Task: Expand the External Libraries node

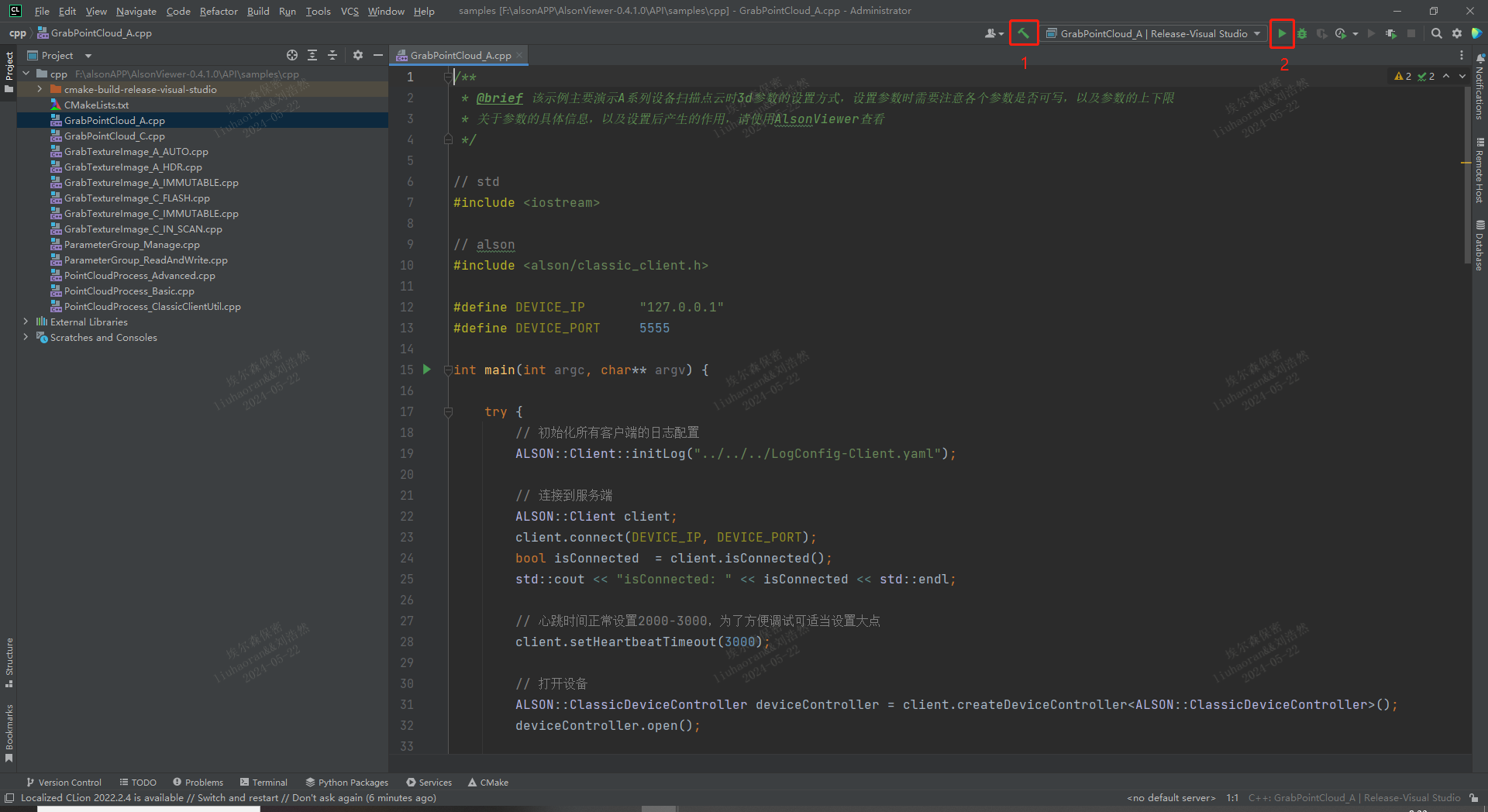Action: pyautogui.click(x=26, y=322)
